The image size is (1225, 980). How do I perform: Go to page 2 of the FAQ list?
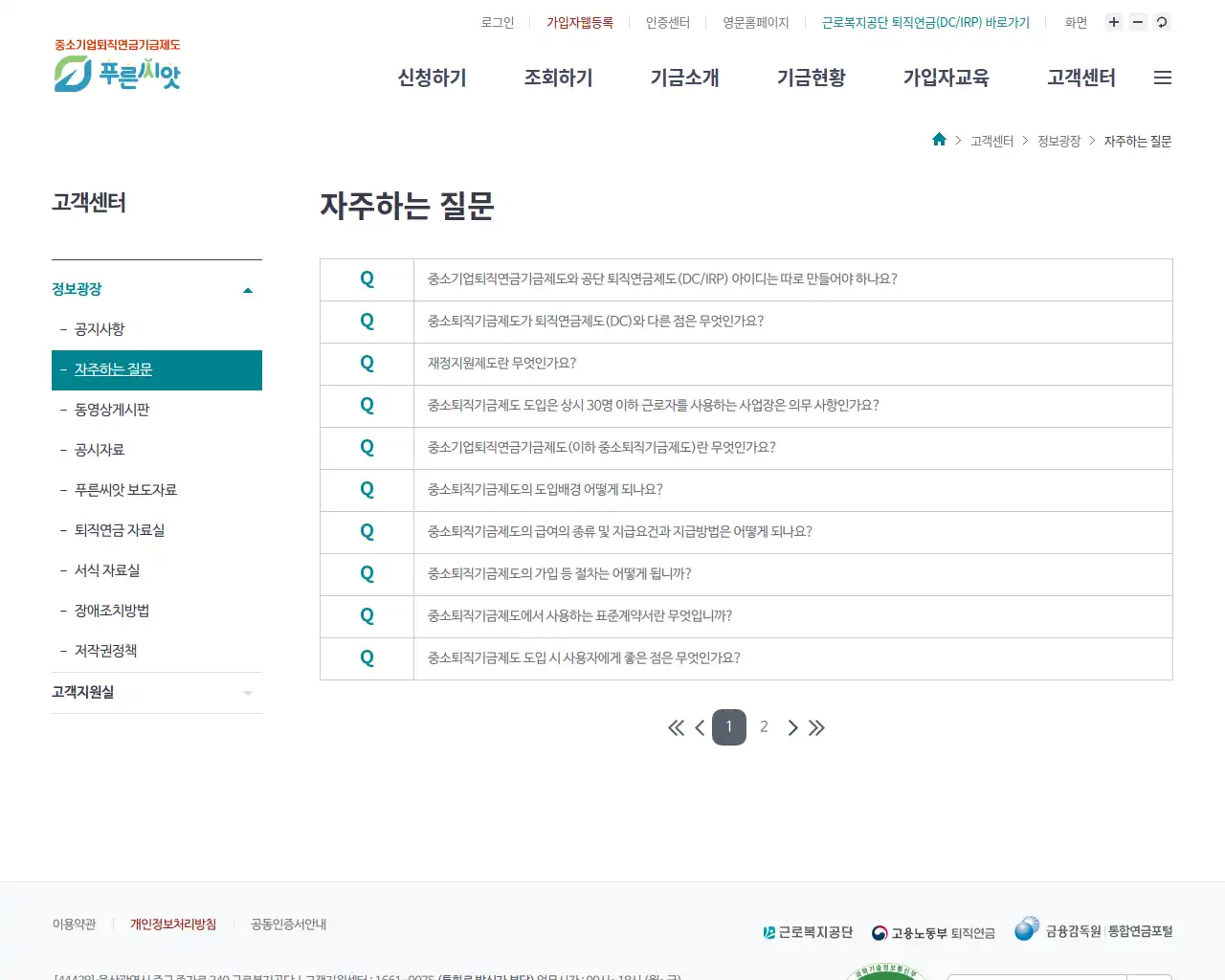tap(763, 726)
